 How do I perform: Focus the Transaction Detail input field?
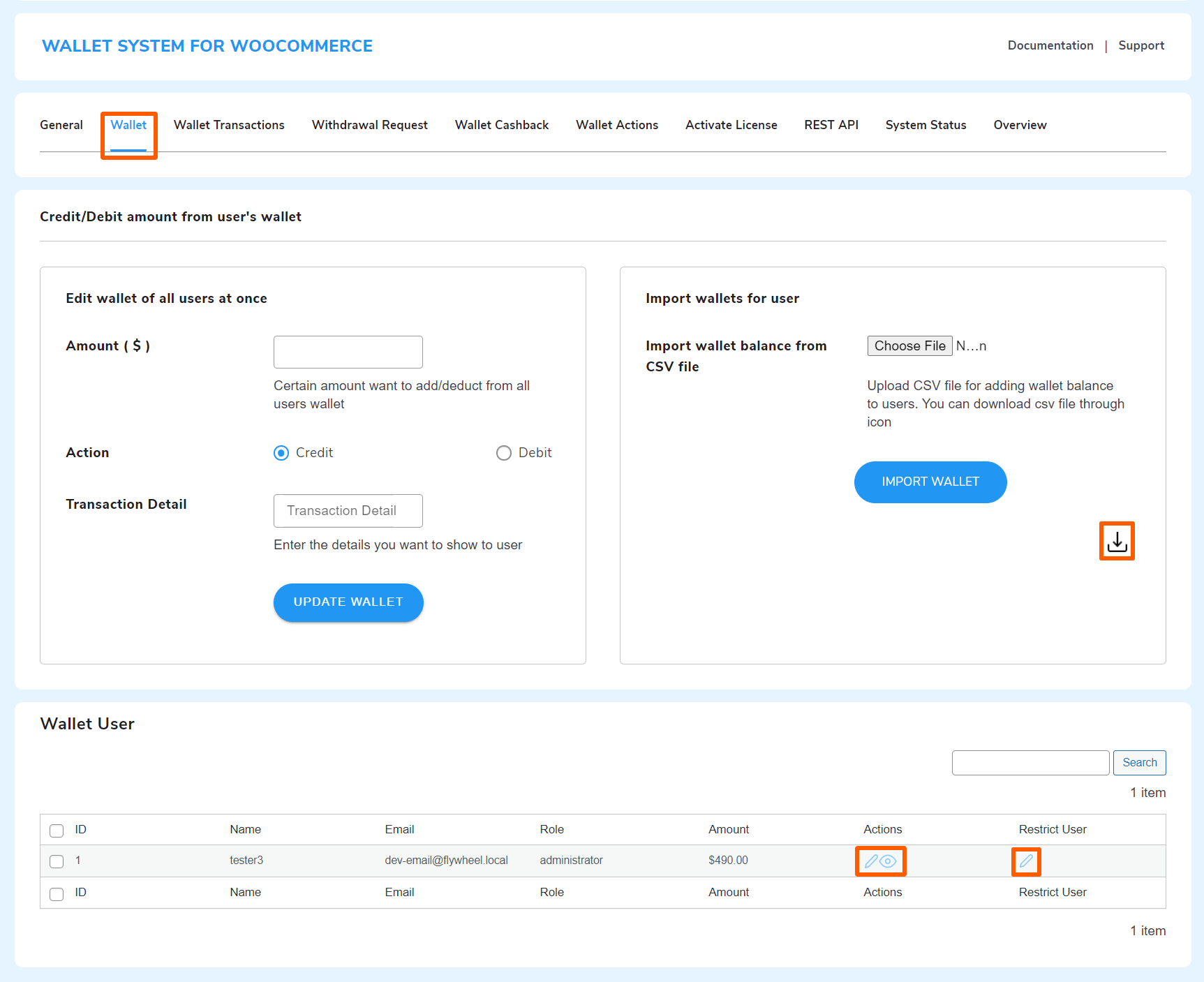coord(348,511)
